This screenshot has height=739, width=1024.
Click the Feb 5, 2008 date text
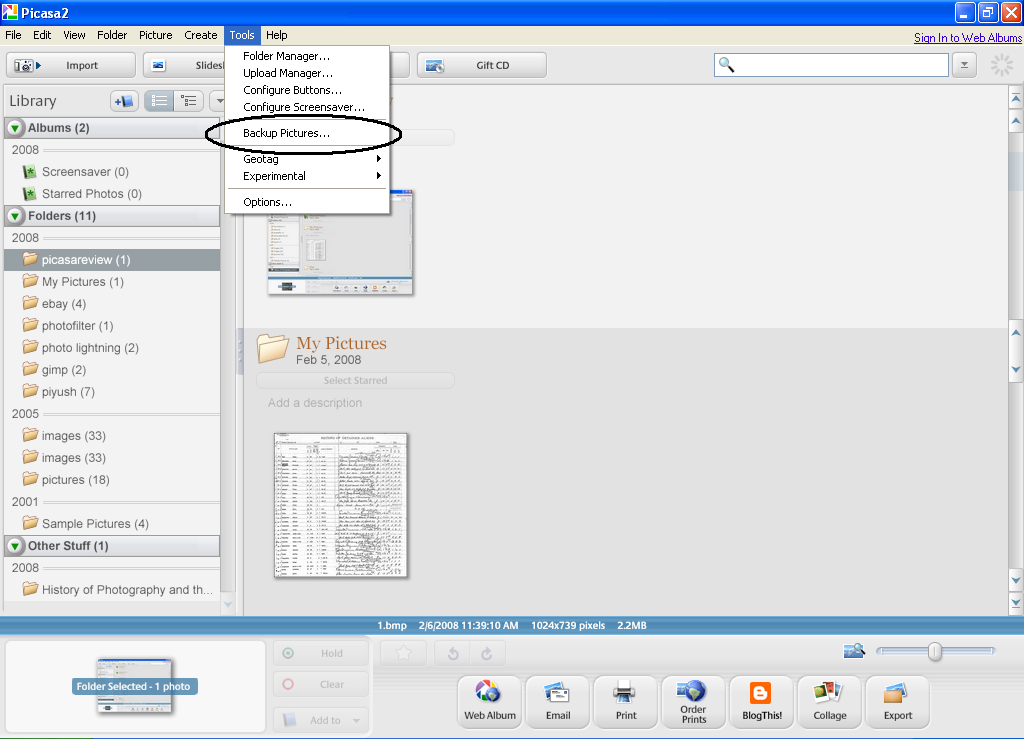tap(328, 360)
